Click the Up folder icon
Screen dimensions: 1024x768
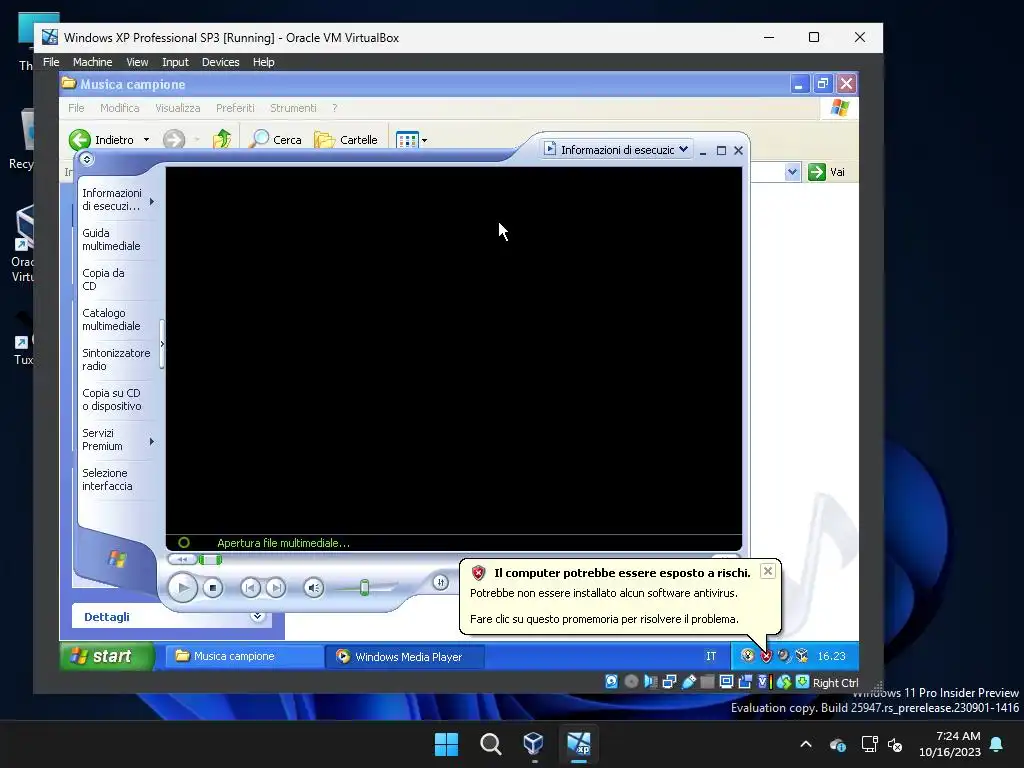(222, 139)
